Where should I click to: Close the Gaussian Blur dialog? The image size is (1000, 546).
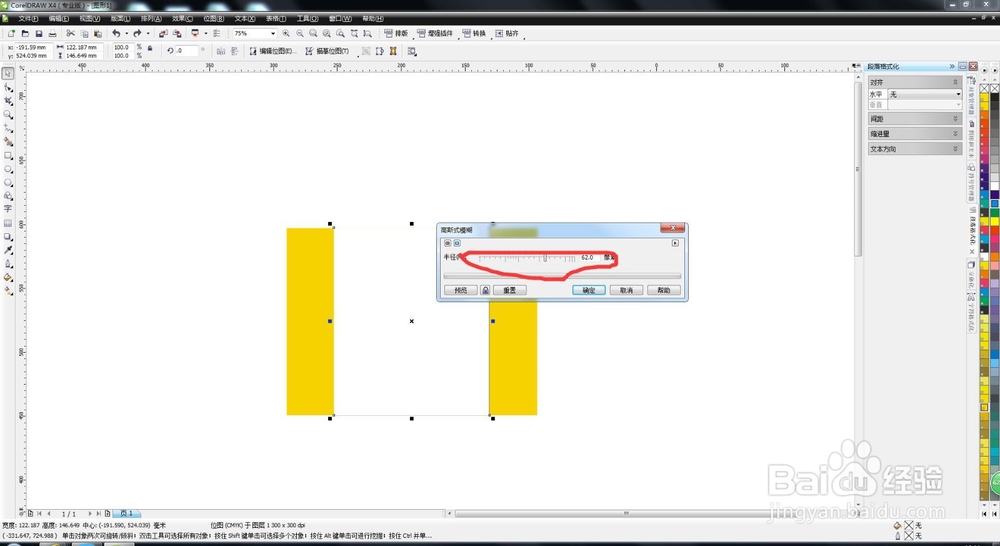672,228
